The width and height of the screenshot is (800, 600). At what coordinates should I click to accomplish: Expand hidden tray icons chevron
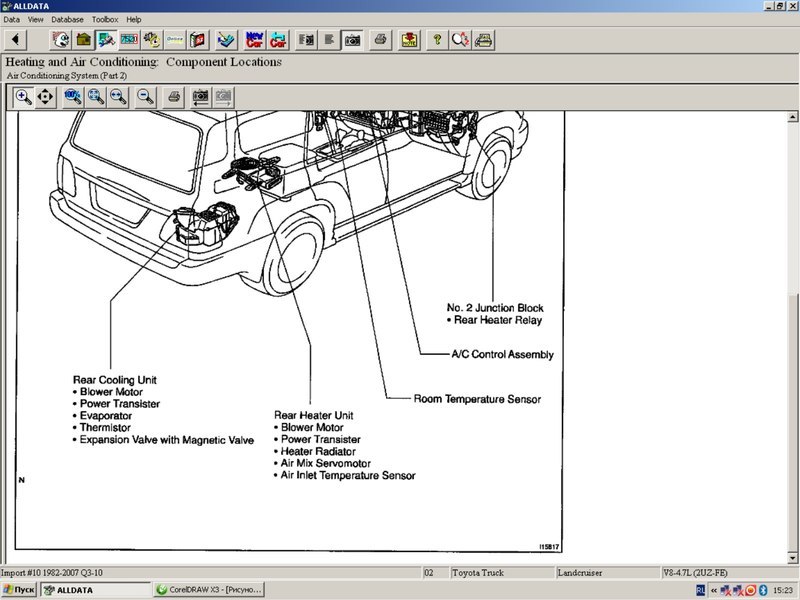pos(714,590)
